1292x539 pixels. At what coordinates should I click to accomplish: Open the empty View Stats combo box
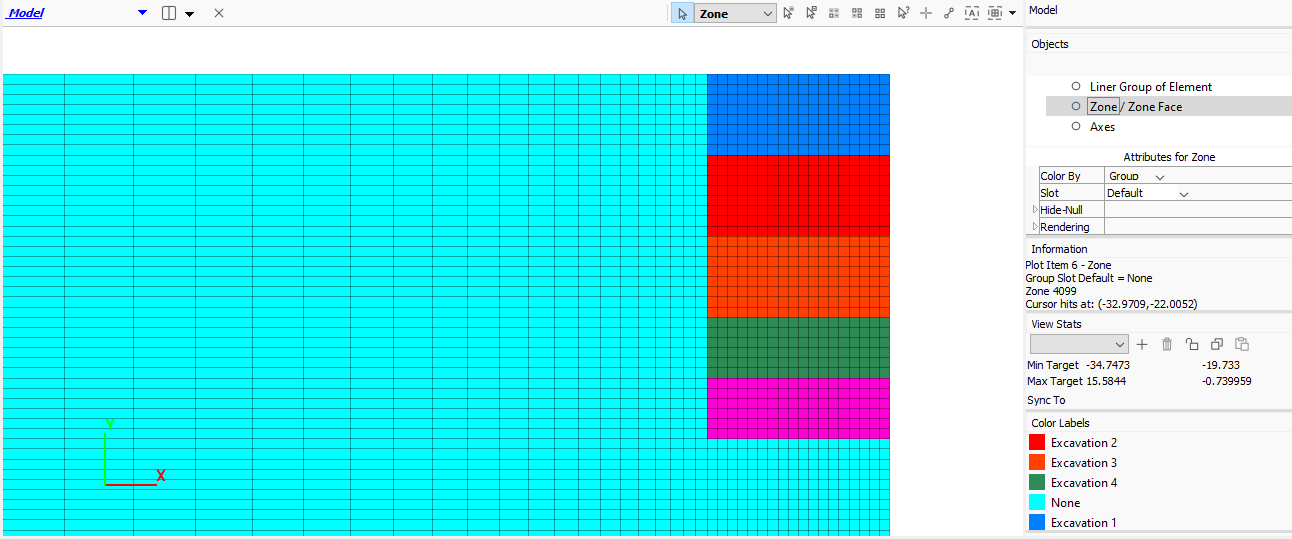tap(1079, 344)
